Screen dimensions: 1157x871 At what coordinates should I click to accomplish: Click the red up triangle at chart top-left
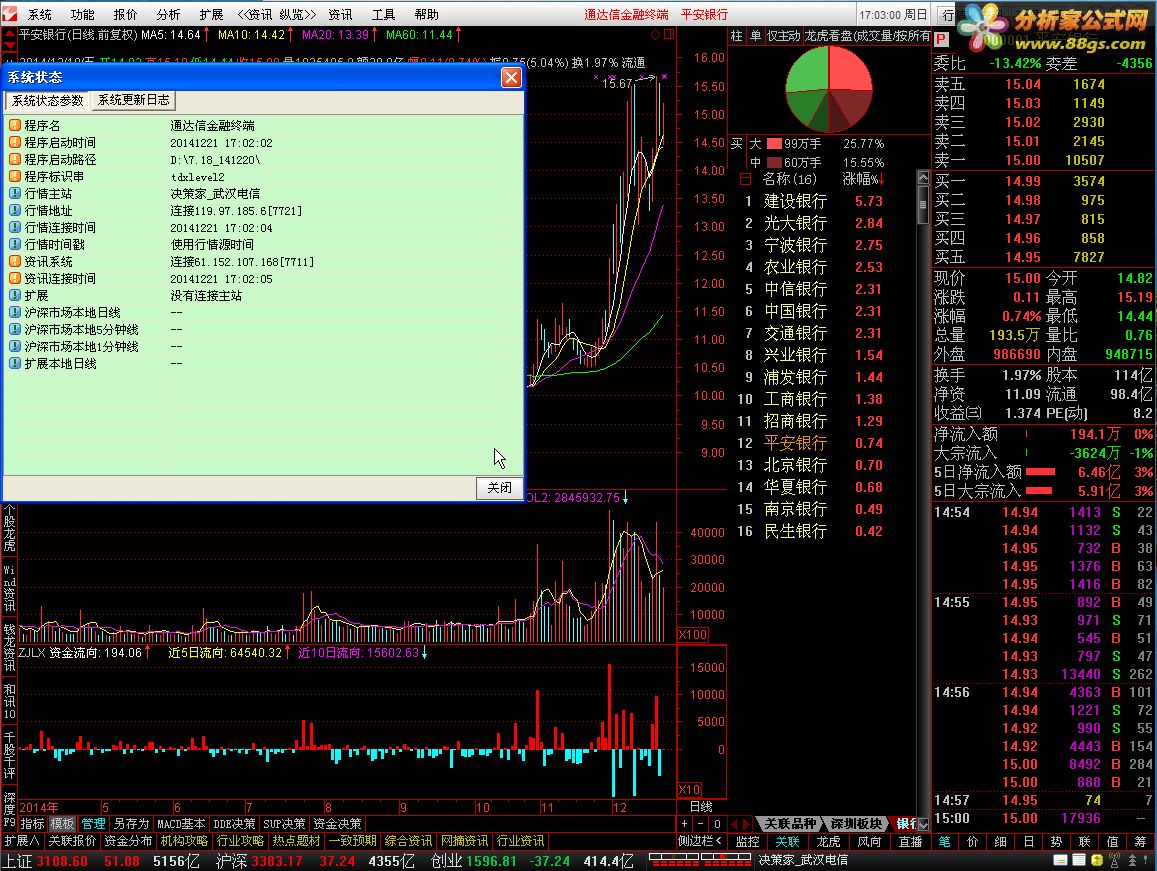pos(10,33)
